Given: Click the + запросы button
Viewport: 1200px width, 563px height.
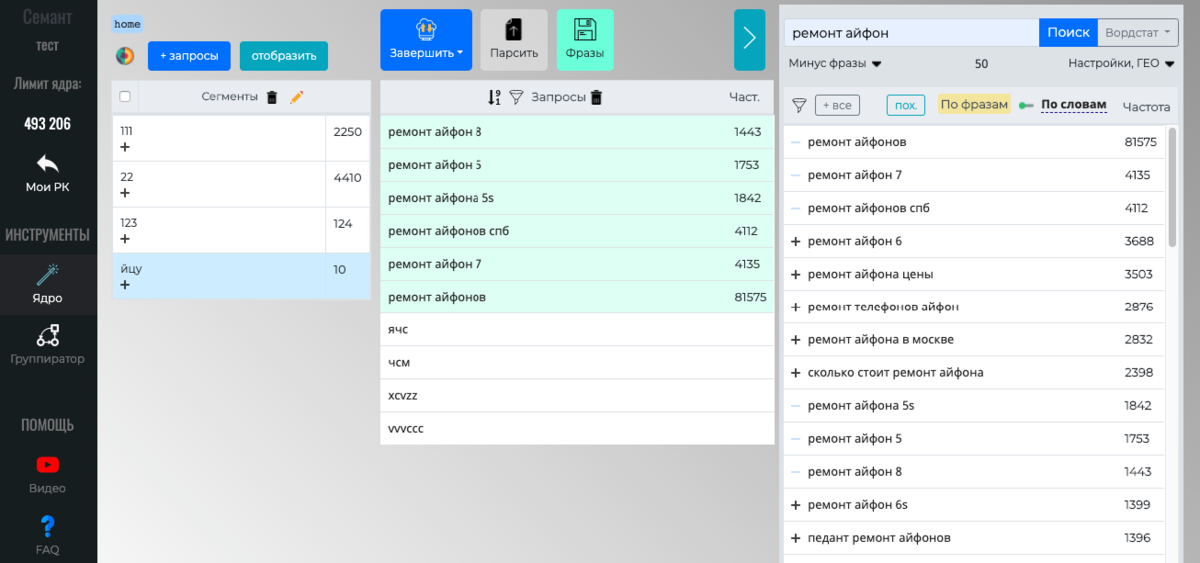Looking at the screenshot, I should coord(190,56).
